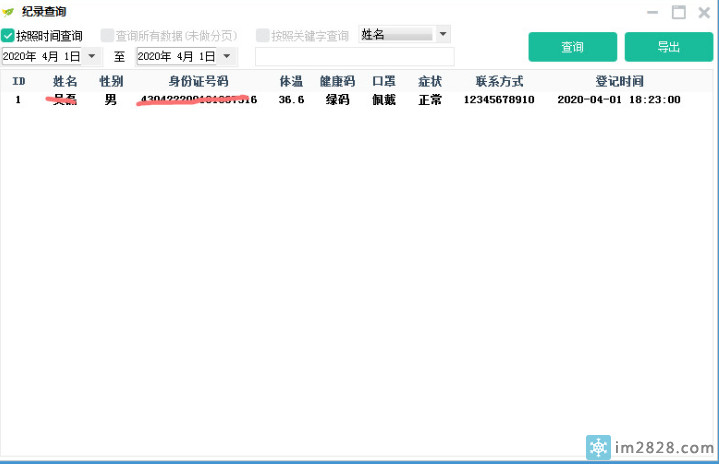Viewport: 721px width, 465px height.
Task: Sort by the ID column header
Action: 18,81
